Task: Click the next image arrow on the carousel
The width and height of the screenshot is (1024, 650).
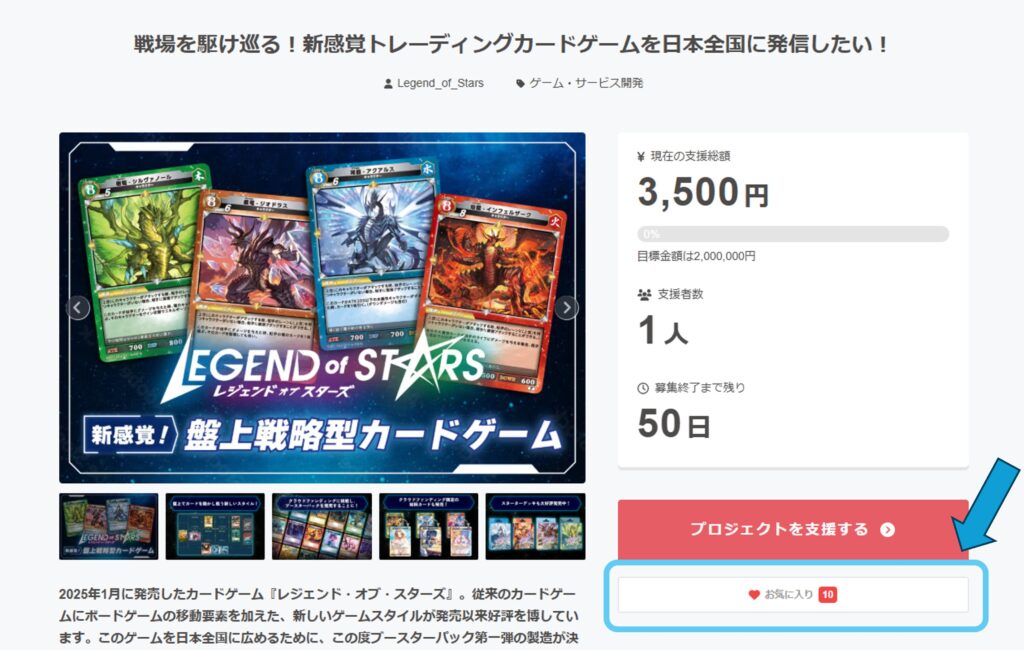Action: click(567, 307)
